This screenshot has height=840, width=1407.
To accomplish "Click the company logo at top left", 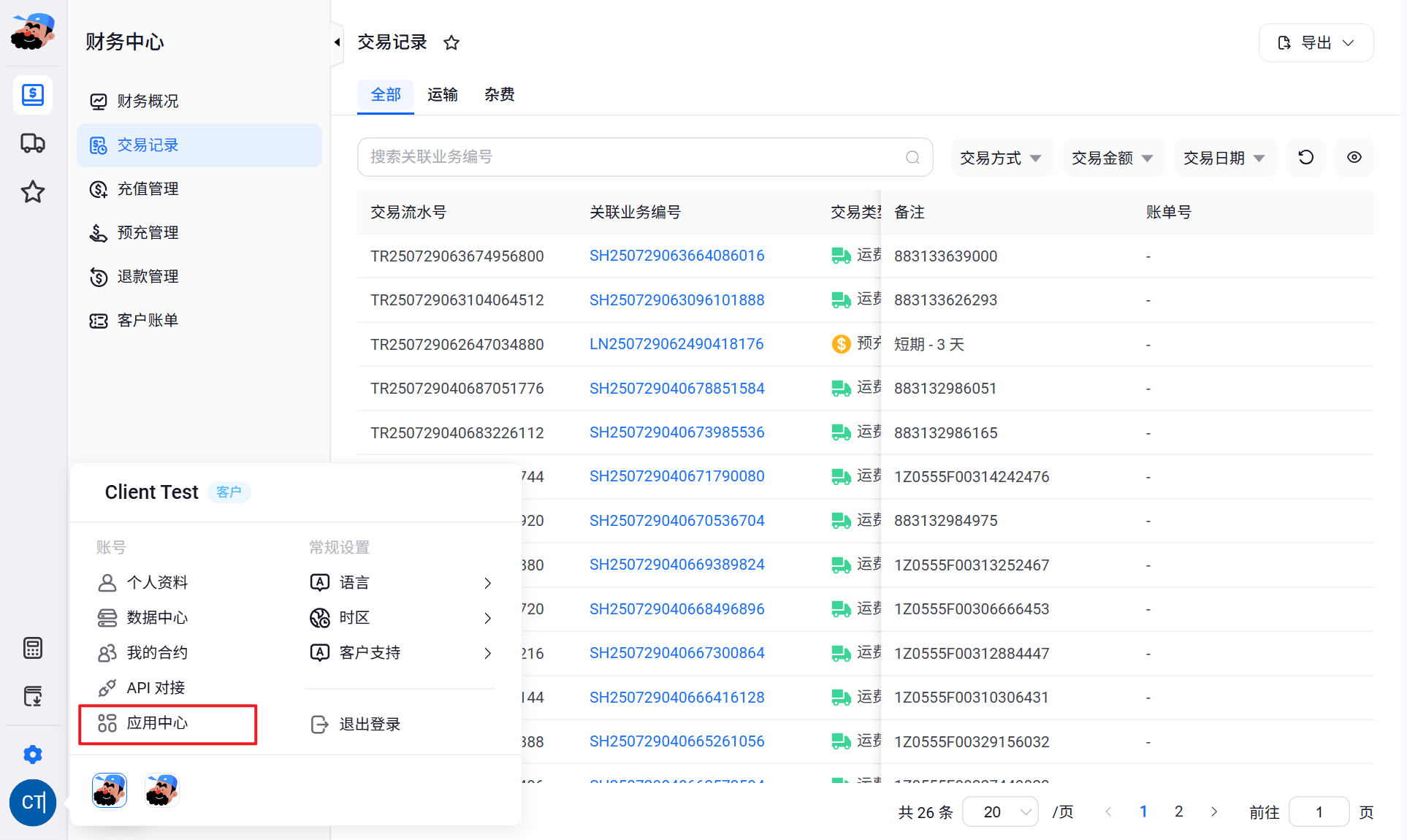I will pyautogui.click(x=33, y=31).
